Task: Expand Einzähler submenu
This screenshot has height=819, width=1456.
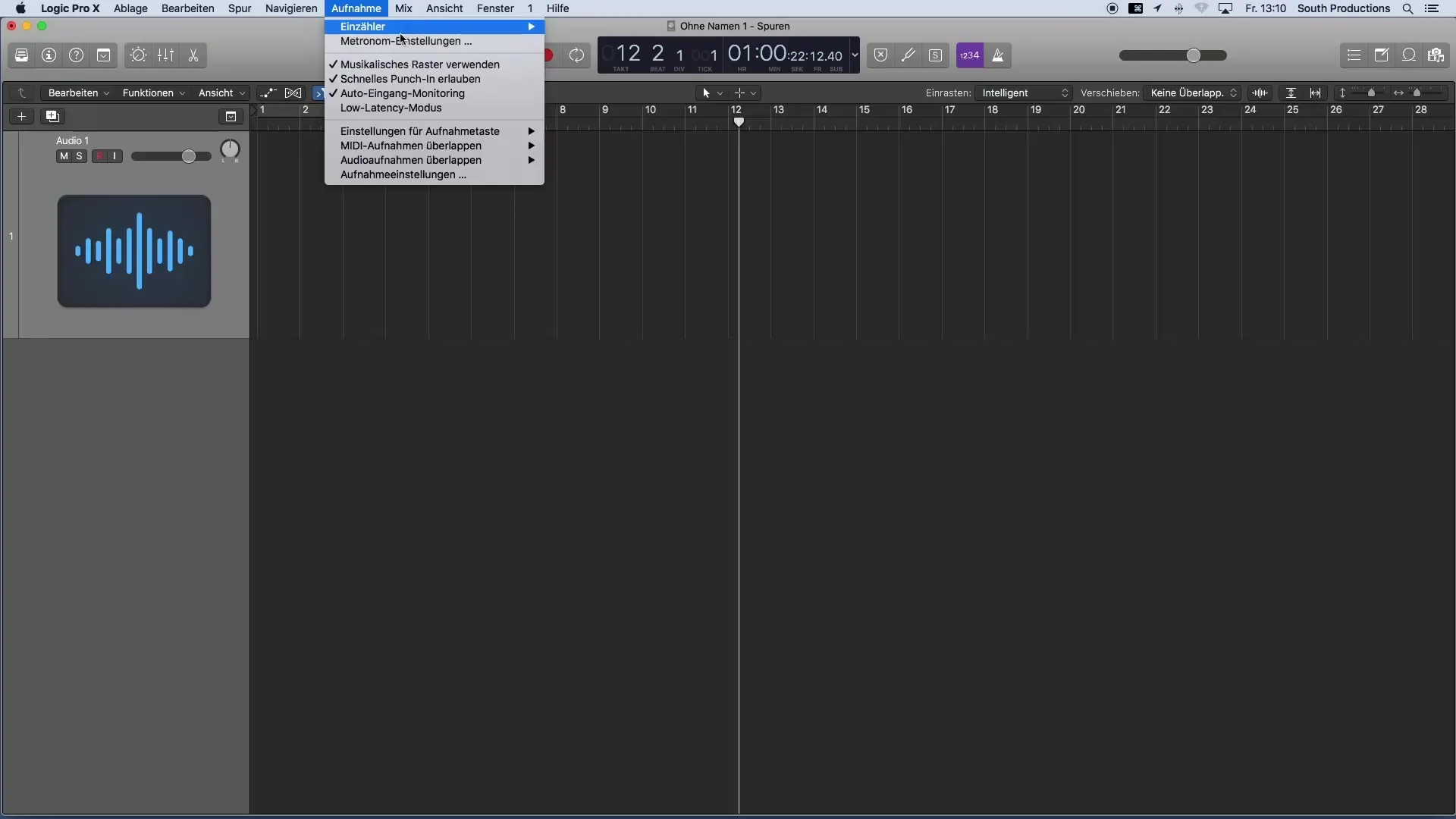Action: [435, 27]
